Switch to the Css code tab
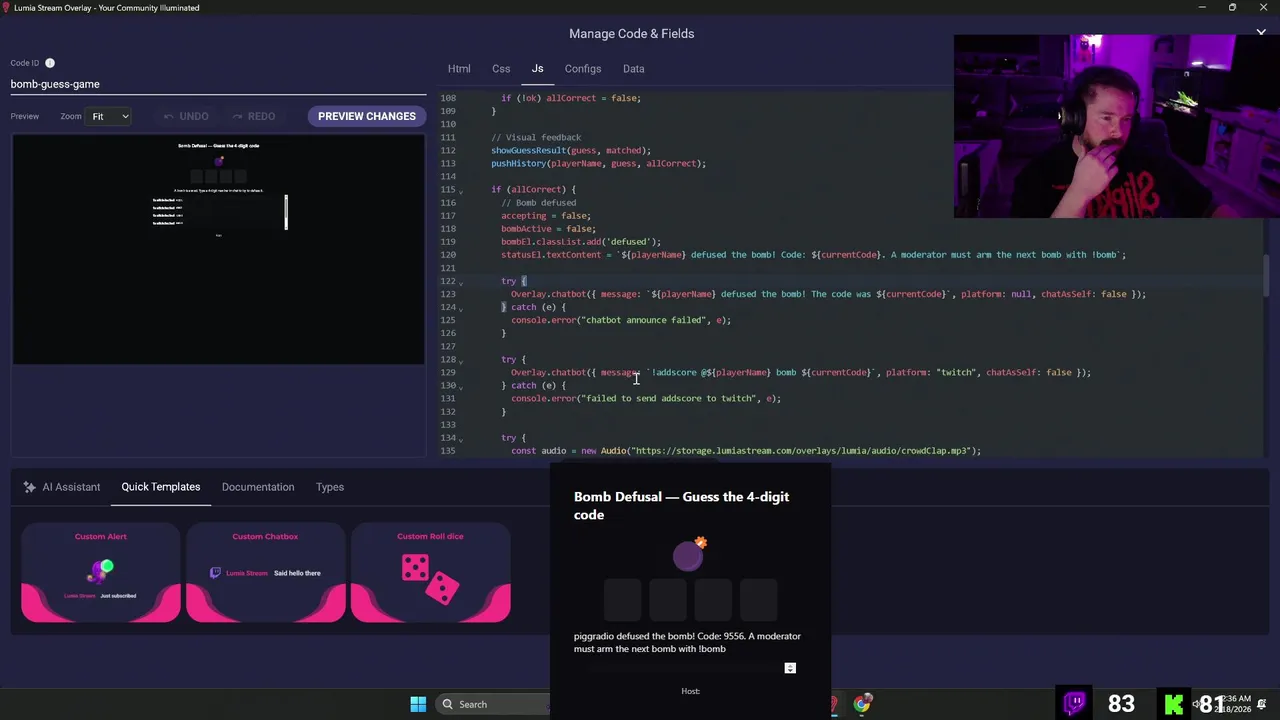The height and width of the screenshot is (720, 1280). click(x=501, y=69)
